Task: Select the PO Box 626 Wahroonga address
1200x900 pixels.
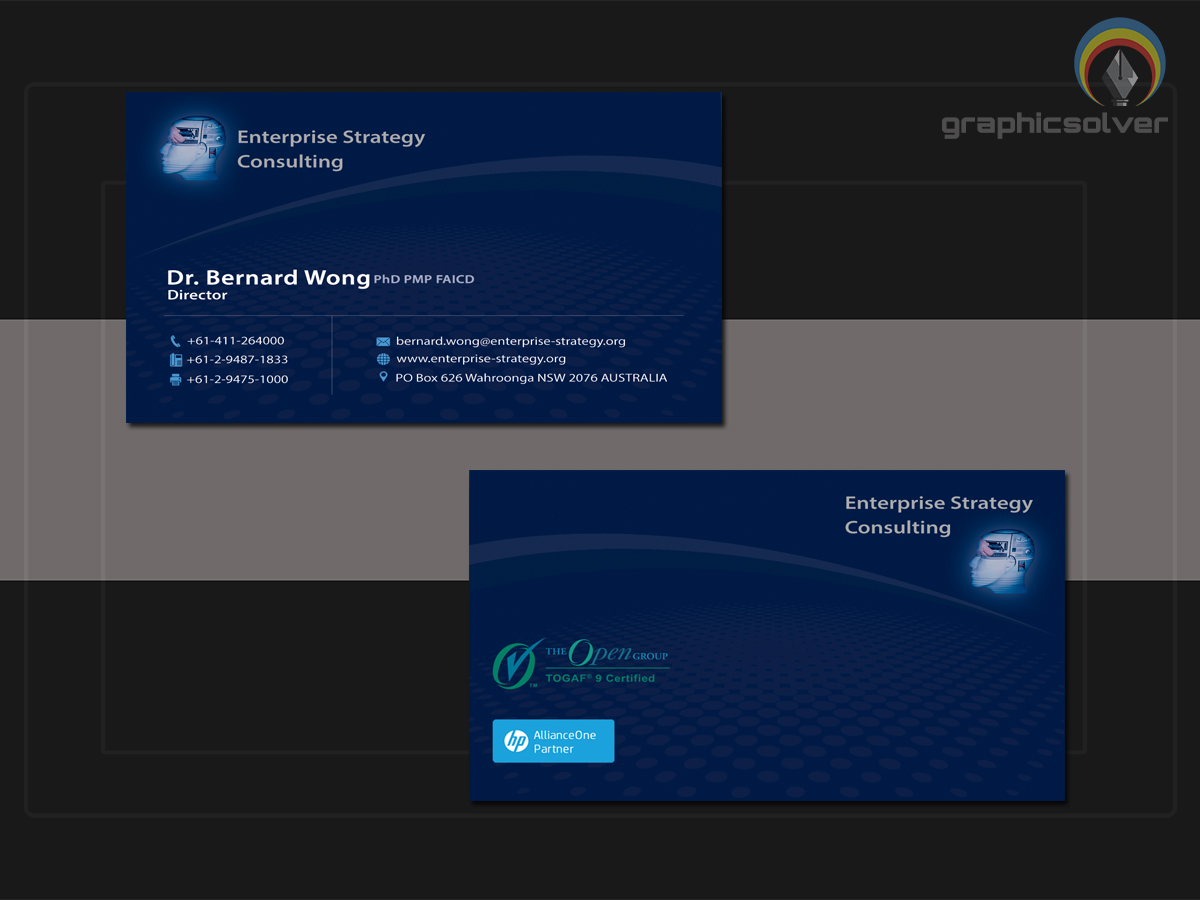Action: tap(531, 378)
